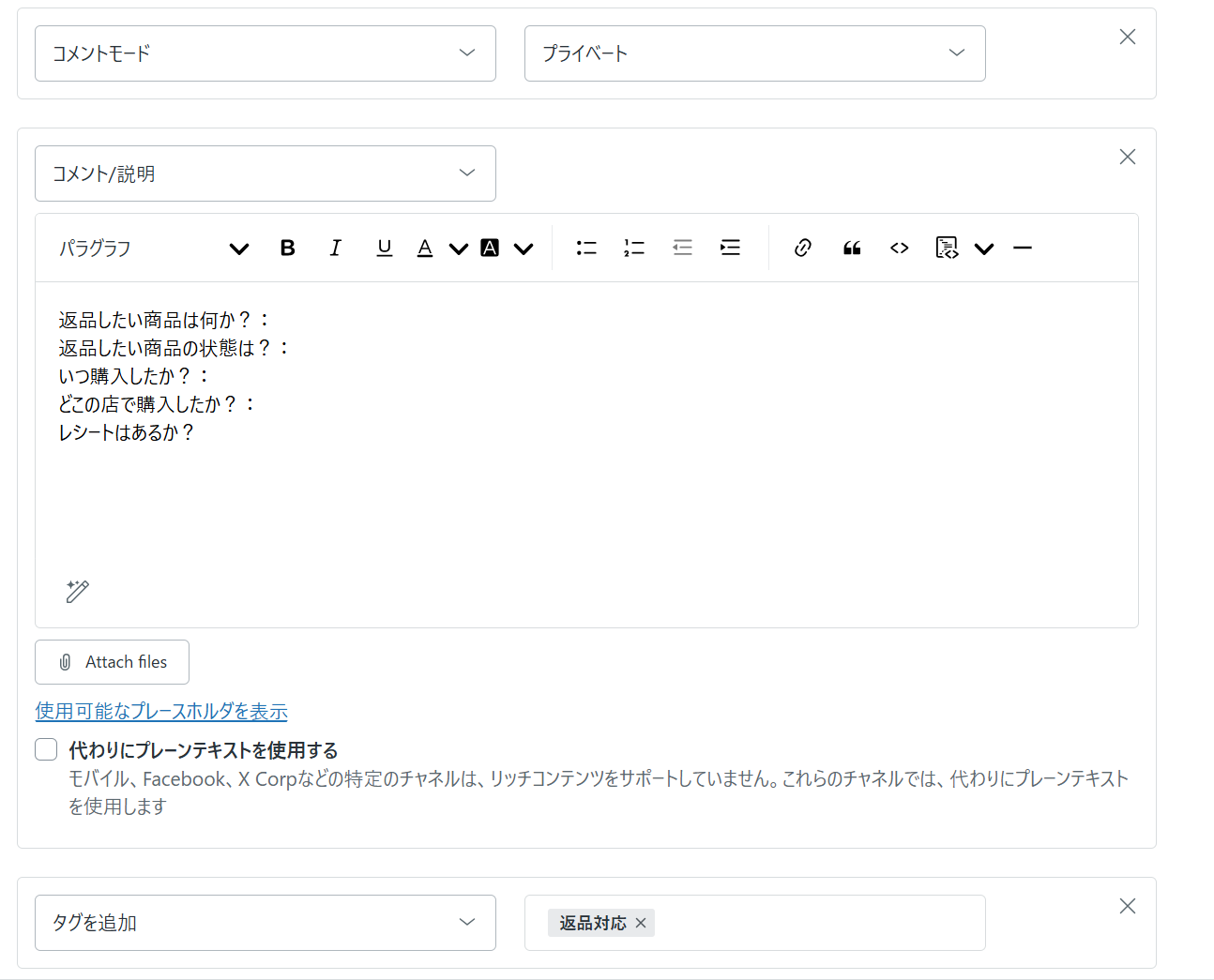
Task: Apply italic formatting
Action: click(336, 248)
